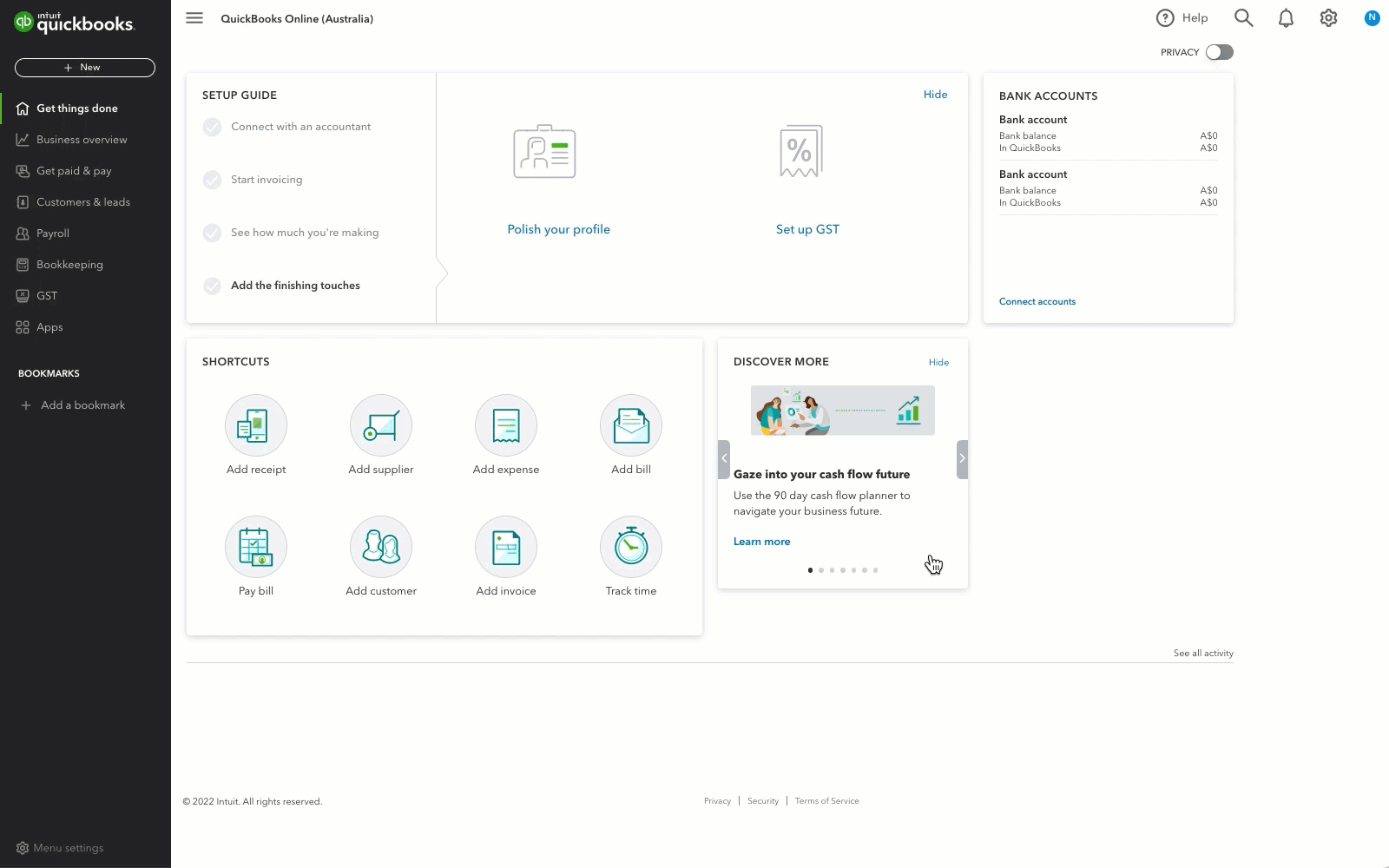Viewport: 1389px width, 868px height.
Task: Click the Connect accounts link
Action: (1037, 301)
